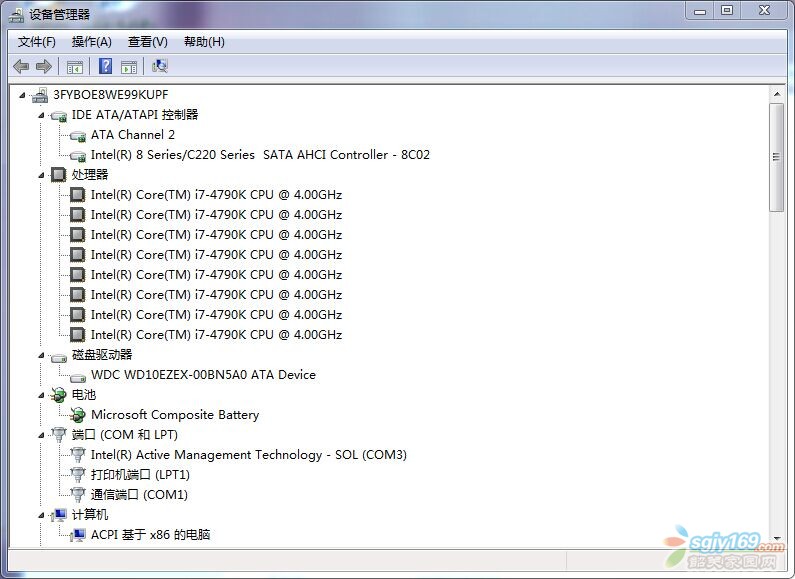
Task: Select the 通信端口 (COM1) text
Action: pos(139,495)
